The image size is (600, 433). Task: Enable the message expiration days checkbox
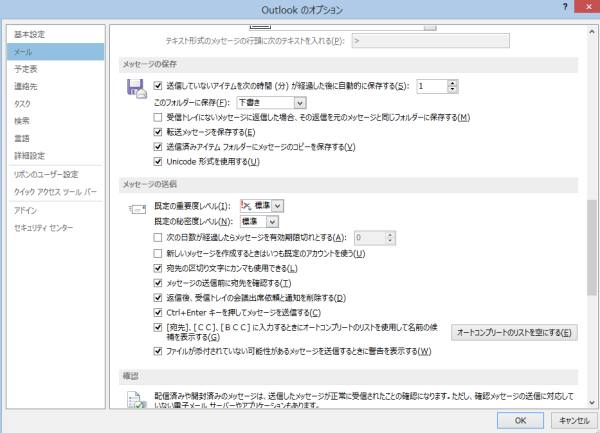tap(158, 237)
